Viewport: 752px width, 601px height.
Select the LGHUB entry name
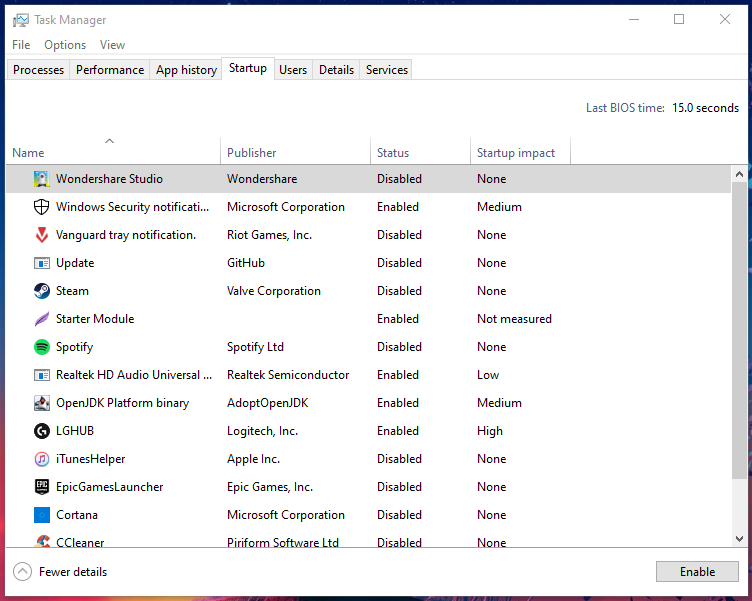pos(75,431)
